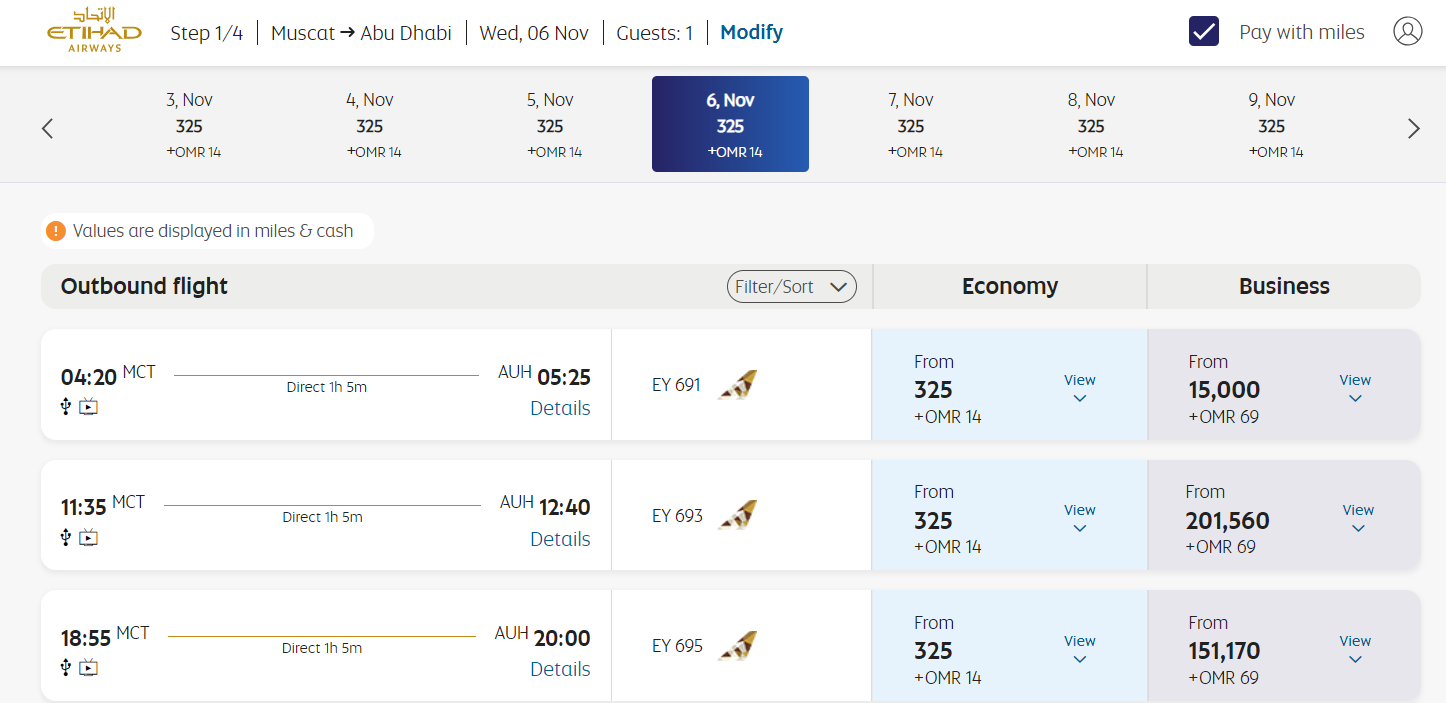
Task: Click Etihad tail icon beside EY 691
Action: (x=737, y=385)
